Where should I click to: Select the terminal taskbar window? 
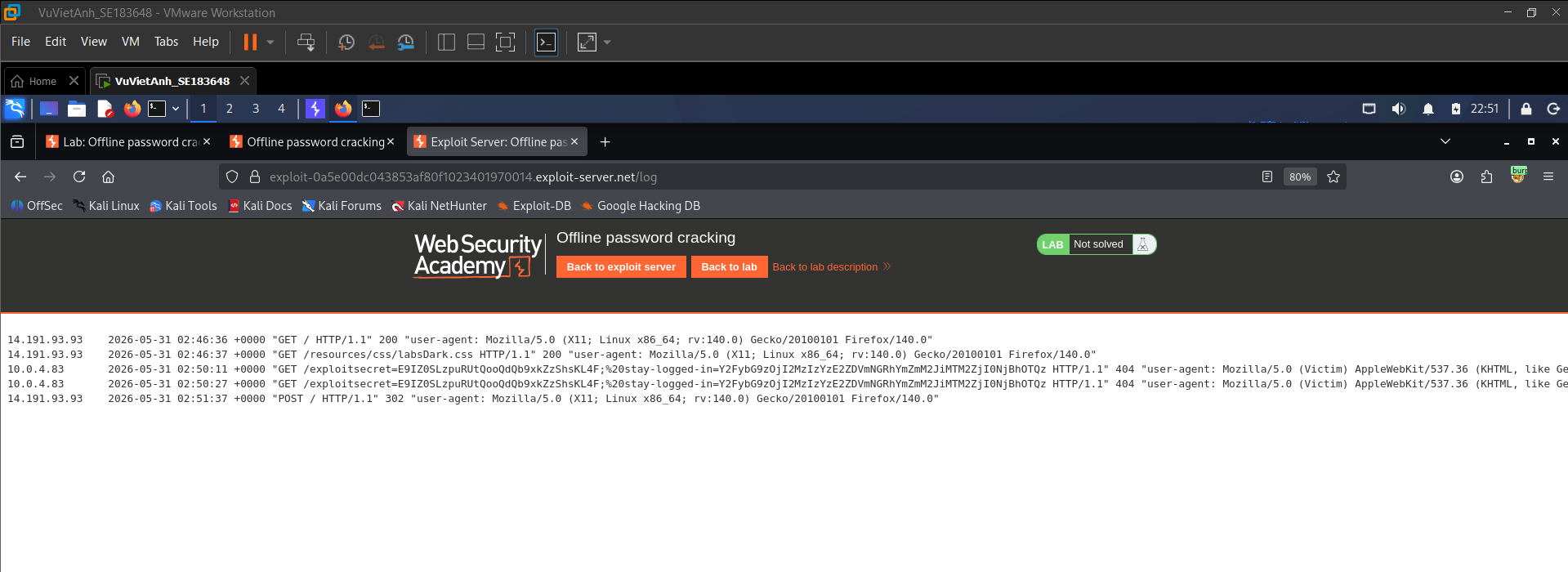371,109
